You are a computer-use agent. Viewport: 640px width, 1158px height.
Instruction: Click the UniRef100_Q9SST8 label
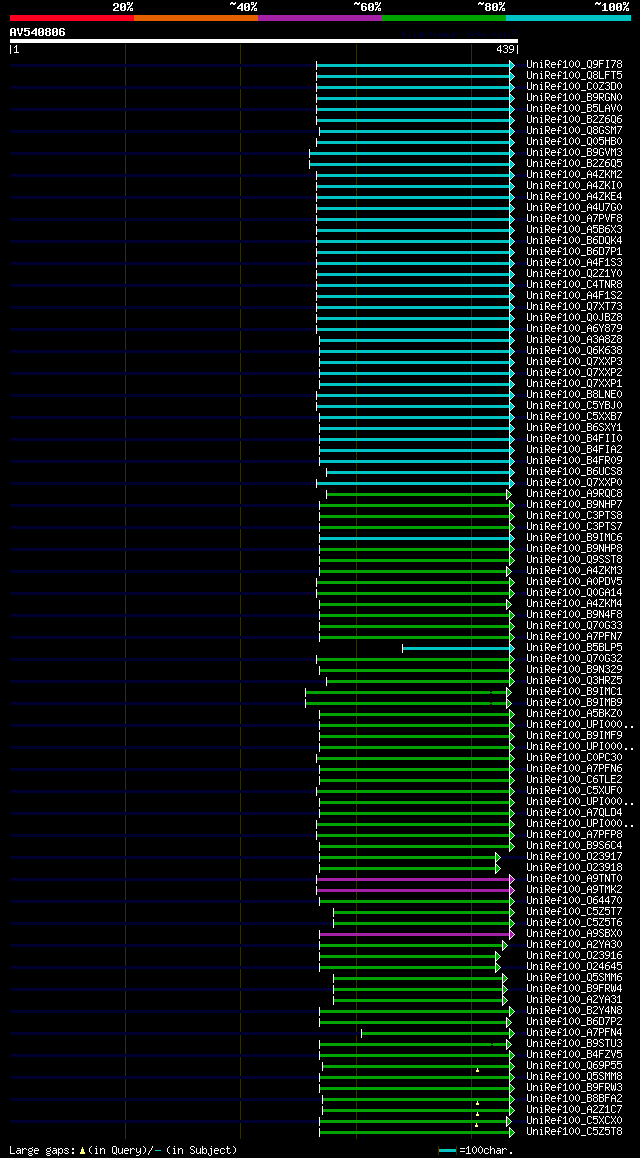pyautogui.click(x=574, y=560)
